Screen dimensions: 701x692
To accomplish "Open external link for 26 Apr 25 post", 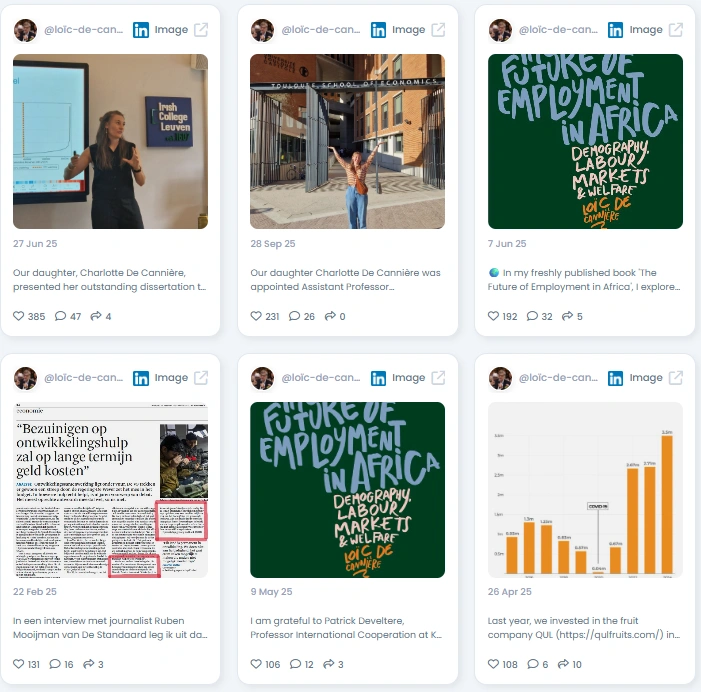I will pyautogui.click(x=676, y=378).
